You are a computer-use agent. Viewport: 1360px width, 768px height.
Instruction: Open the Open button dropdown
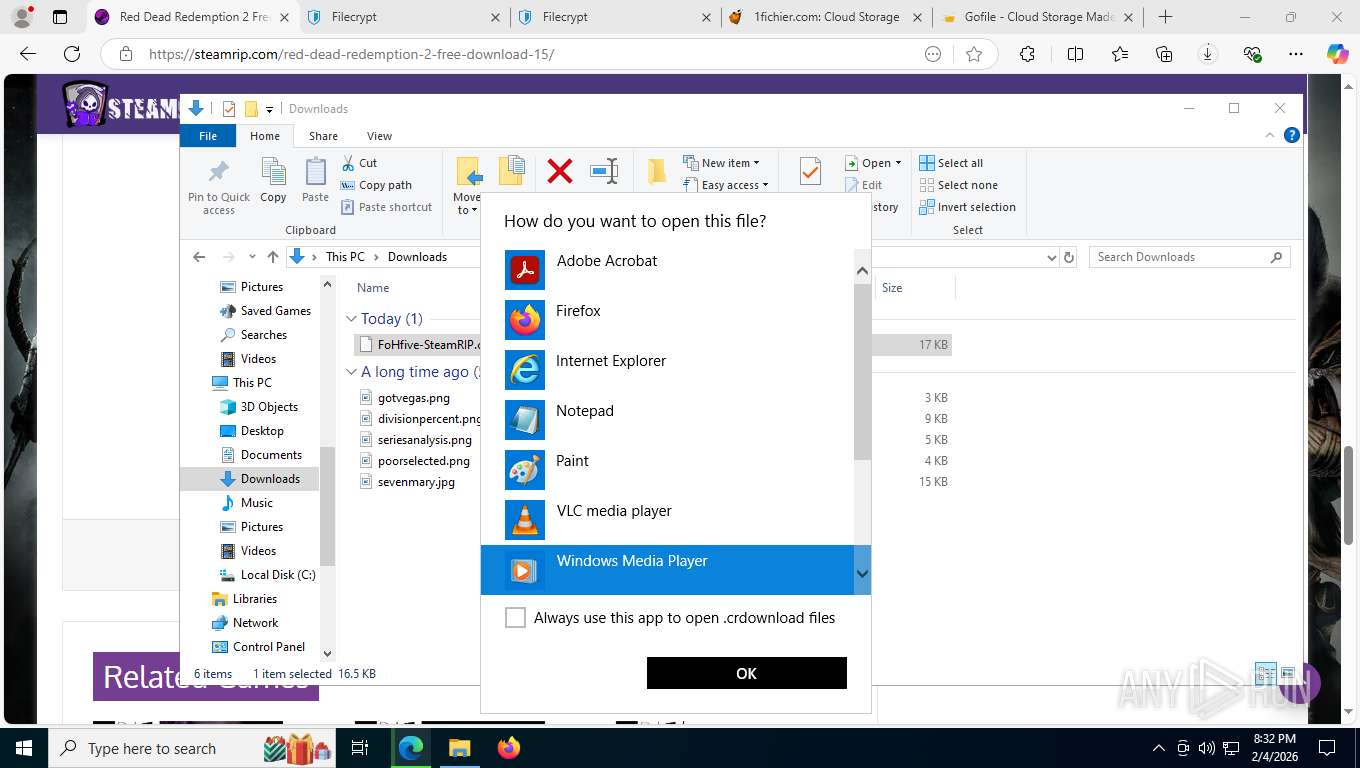[873, 163]
